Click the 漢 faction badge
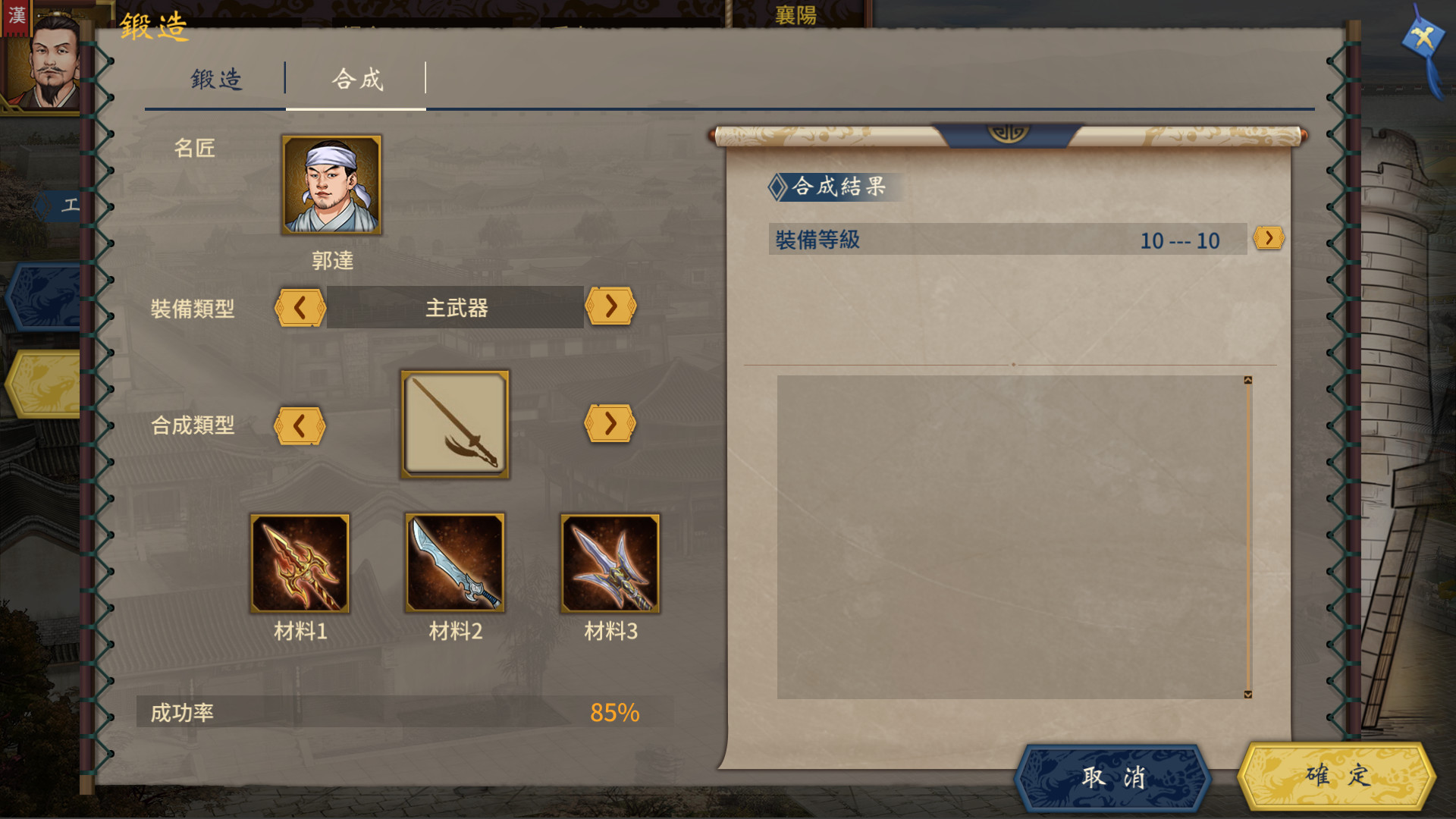 point(15,17)
